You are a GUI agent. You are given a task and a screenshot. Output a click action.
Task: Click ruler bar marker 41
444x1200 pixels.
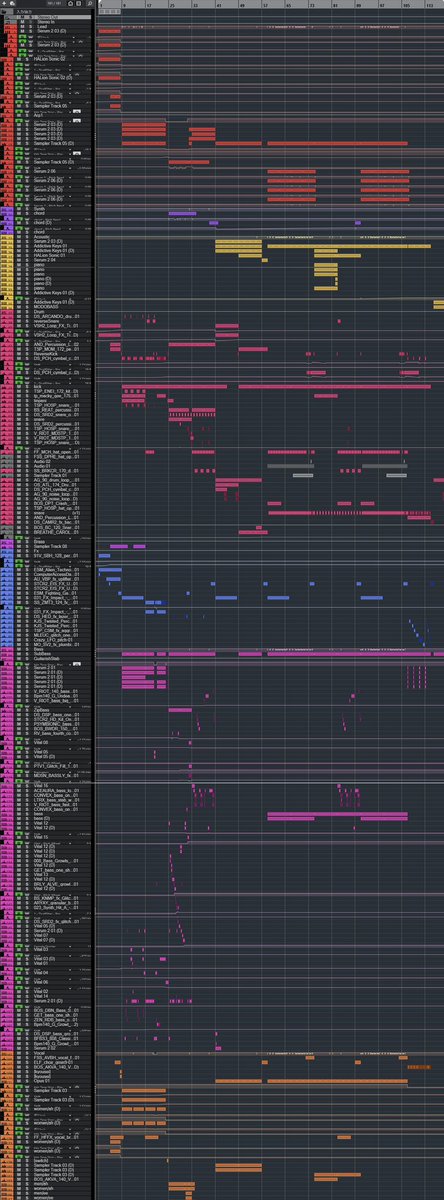click(x=220, y=5)
